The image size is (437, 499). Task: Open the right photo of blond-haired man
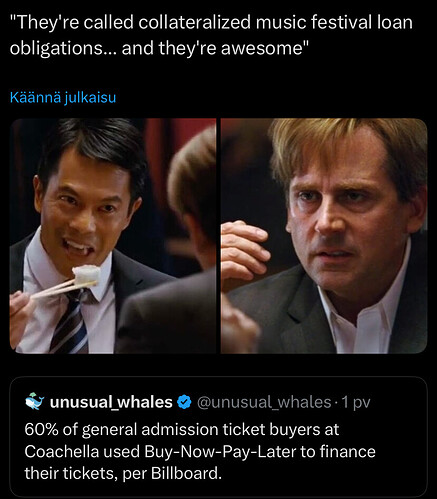click(x=324, y=236)
